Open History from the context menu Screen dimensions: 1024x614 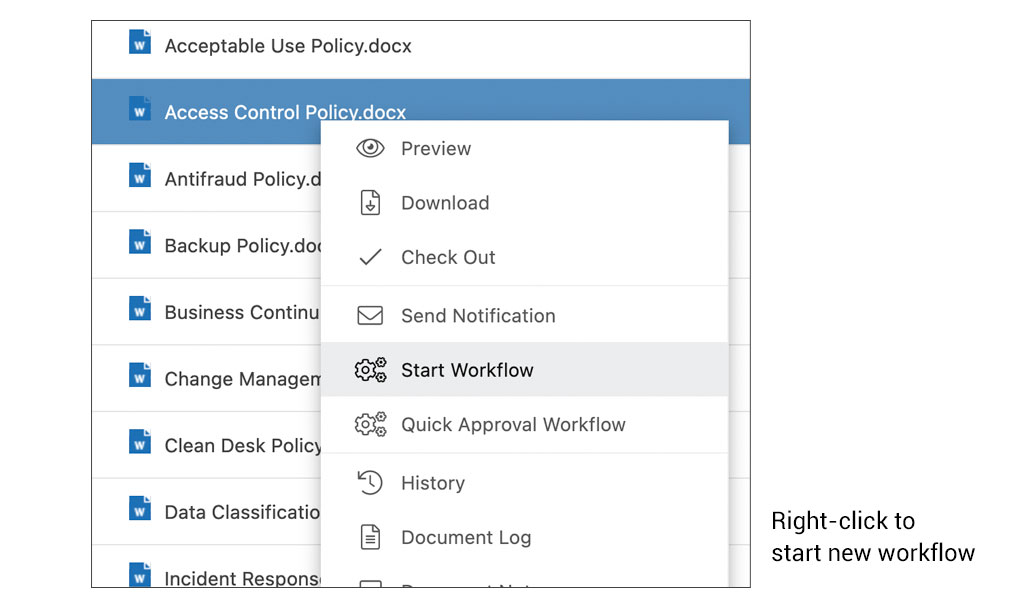(x=525, y=483)
